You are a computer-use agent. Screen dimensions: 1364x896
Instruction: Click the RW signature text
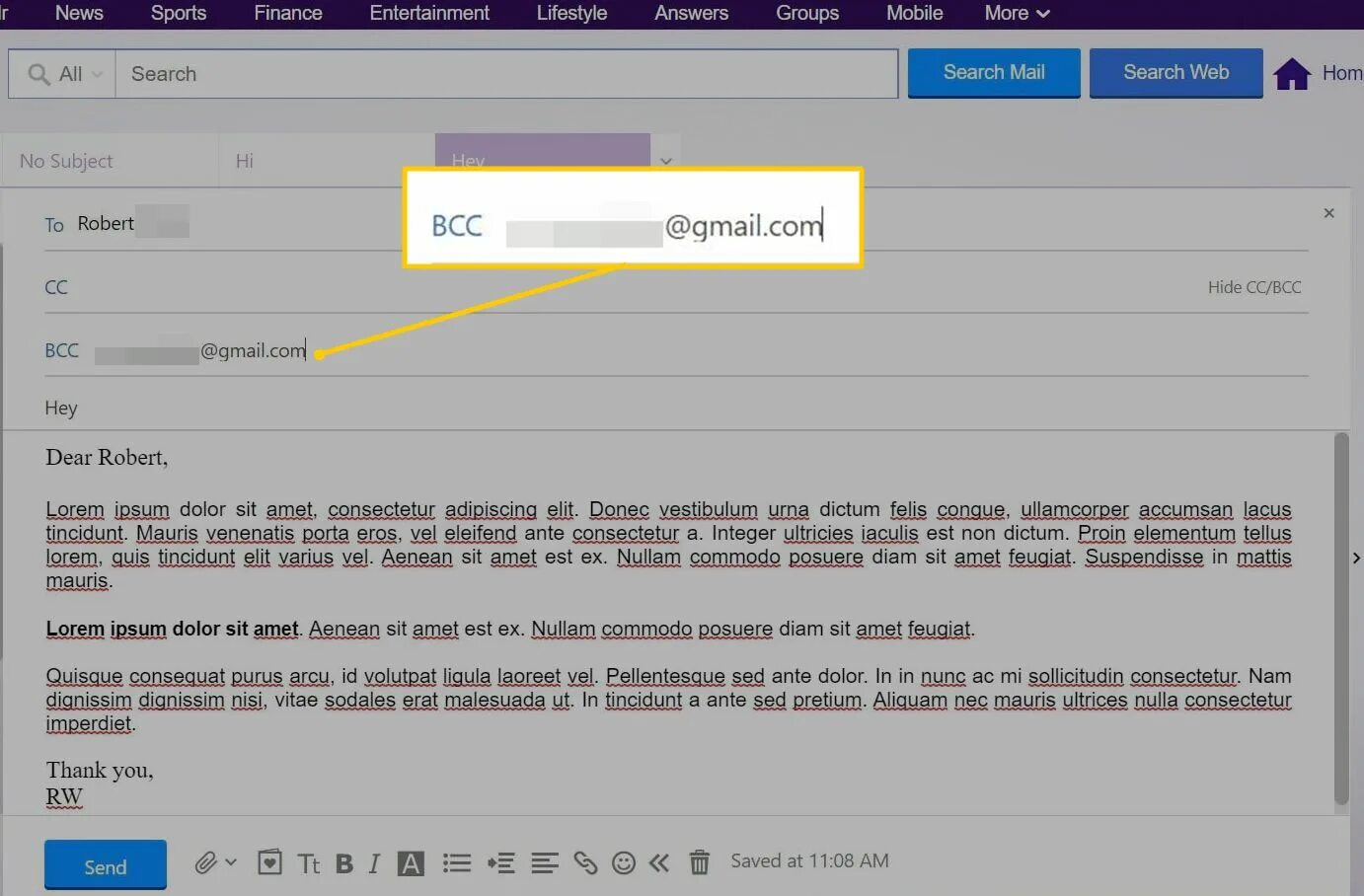[64, 796]
